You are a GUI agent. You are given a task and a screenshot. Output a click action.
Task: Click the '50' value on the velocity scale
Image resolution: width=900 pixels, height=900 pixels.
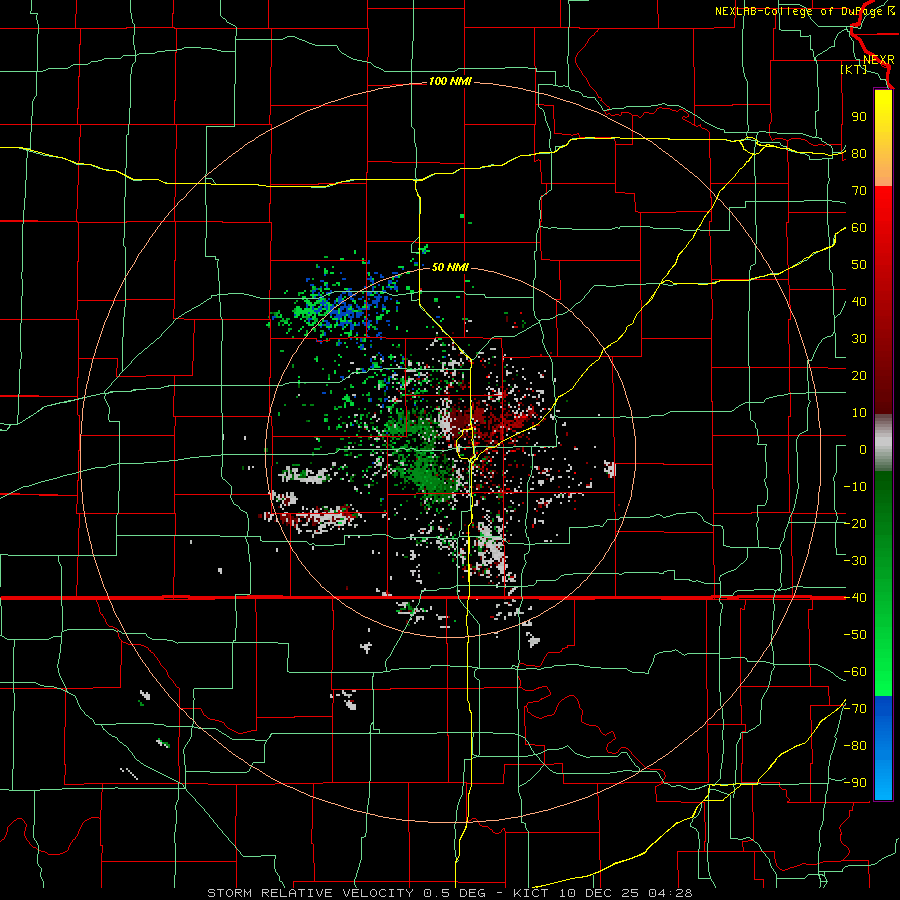tap(859, 265)
